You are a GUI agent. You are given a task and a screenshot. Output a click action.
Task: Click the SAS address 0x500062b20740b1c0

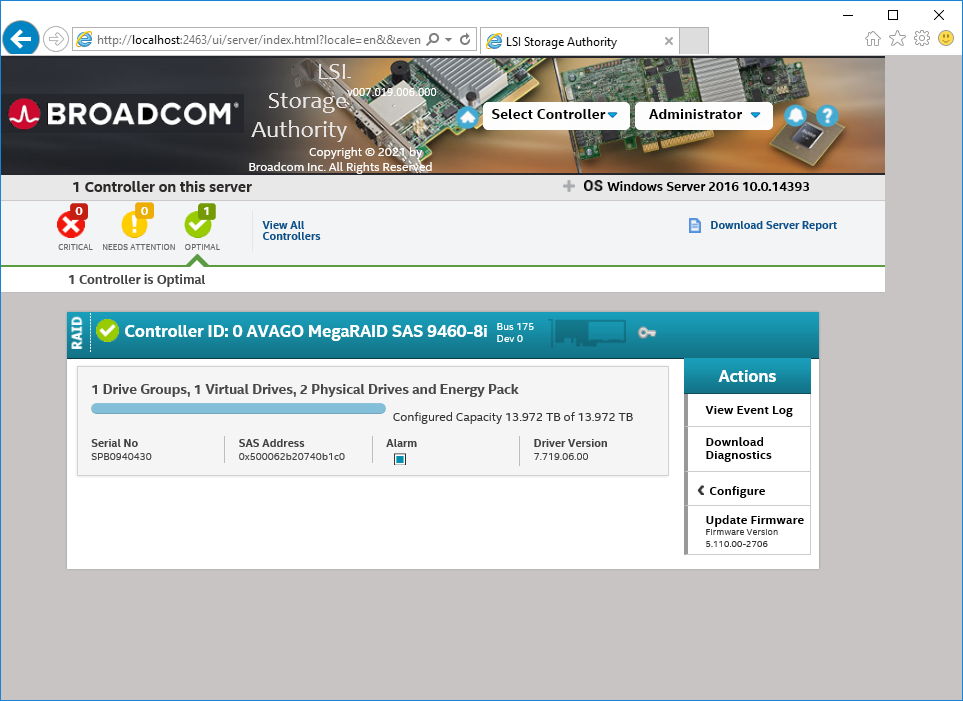click(x=292, y=456)
